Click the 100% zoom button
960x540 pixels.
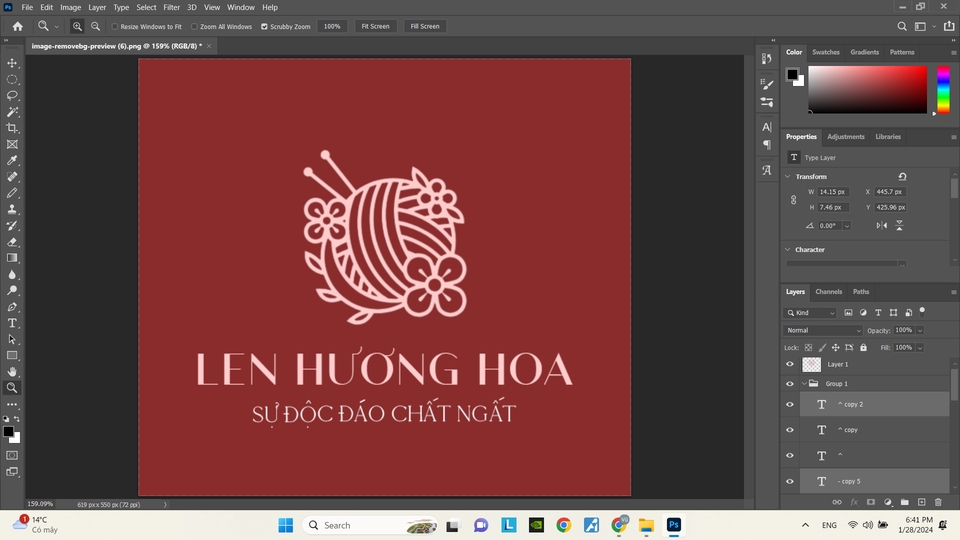(332, 26)
